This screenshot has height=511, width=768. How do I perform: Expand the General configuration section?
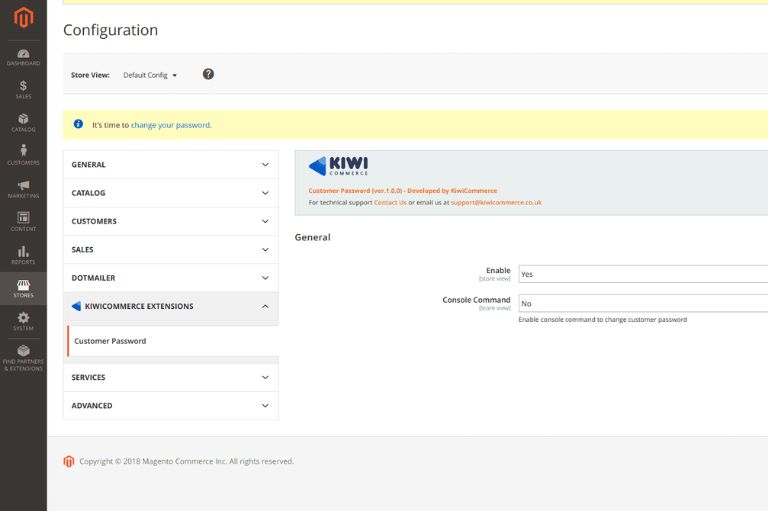click(170, 165)
